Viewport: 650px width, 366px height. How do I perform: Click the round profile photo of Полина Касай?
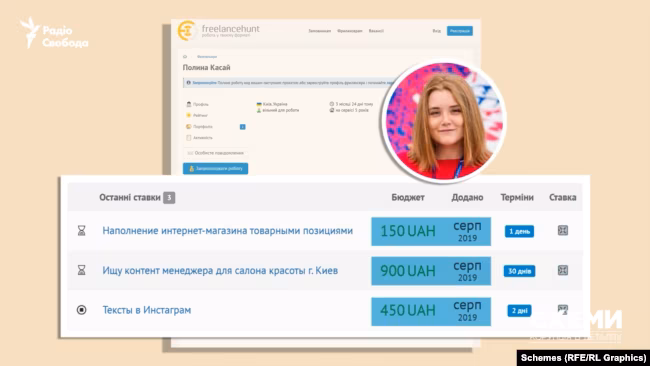(444, 121)
